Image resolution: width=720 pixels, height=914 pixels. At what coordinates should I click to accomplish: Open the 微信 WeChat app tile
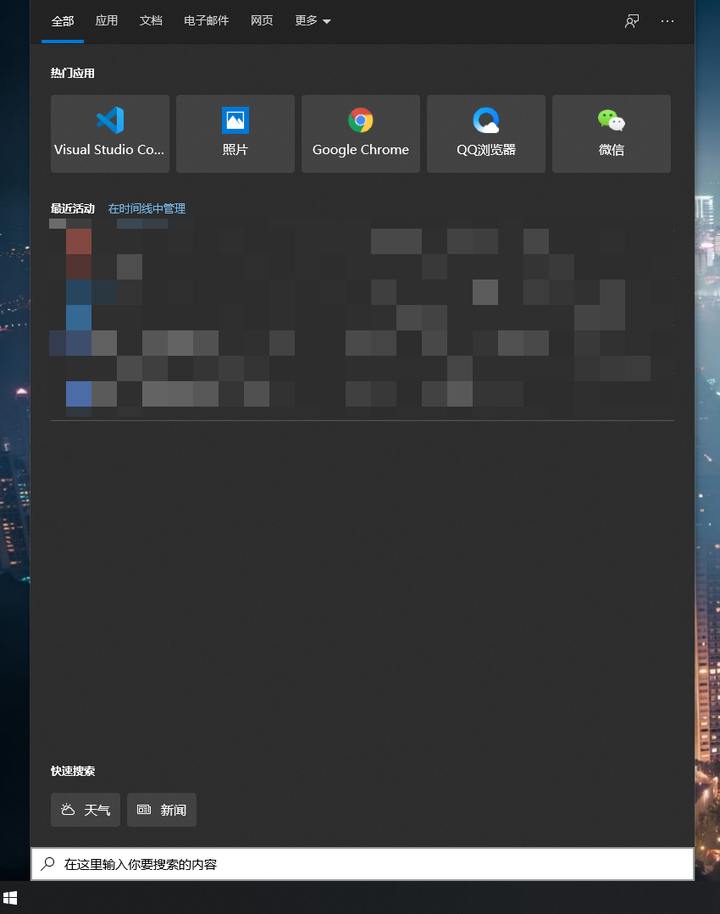point(611,133)
